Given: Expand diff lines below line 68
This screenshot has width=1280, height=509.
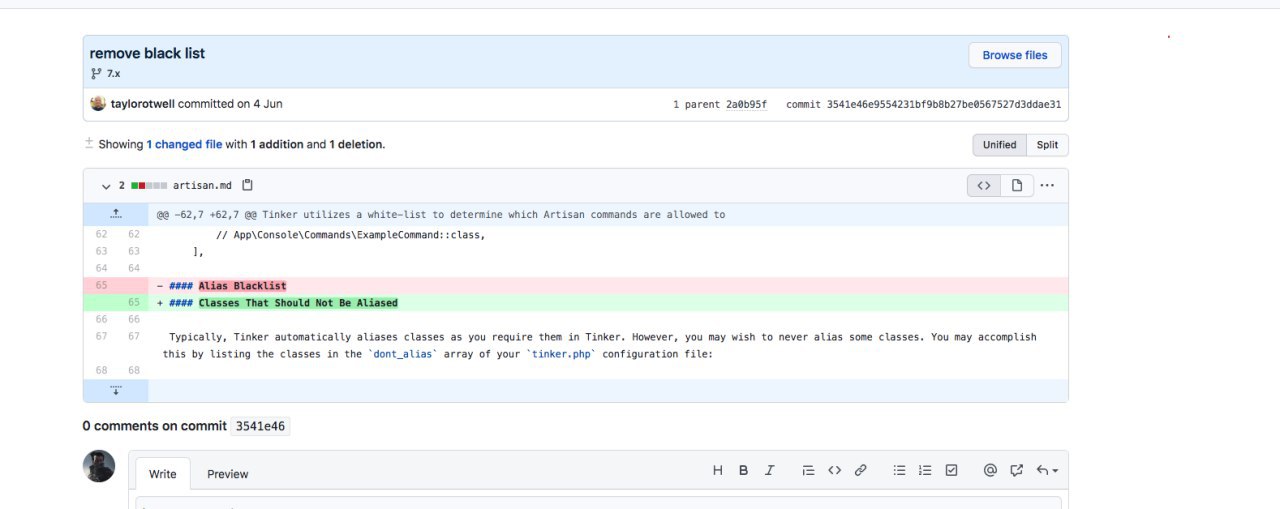Looking at the screenshot, I should 116,390.
